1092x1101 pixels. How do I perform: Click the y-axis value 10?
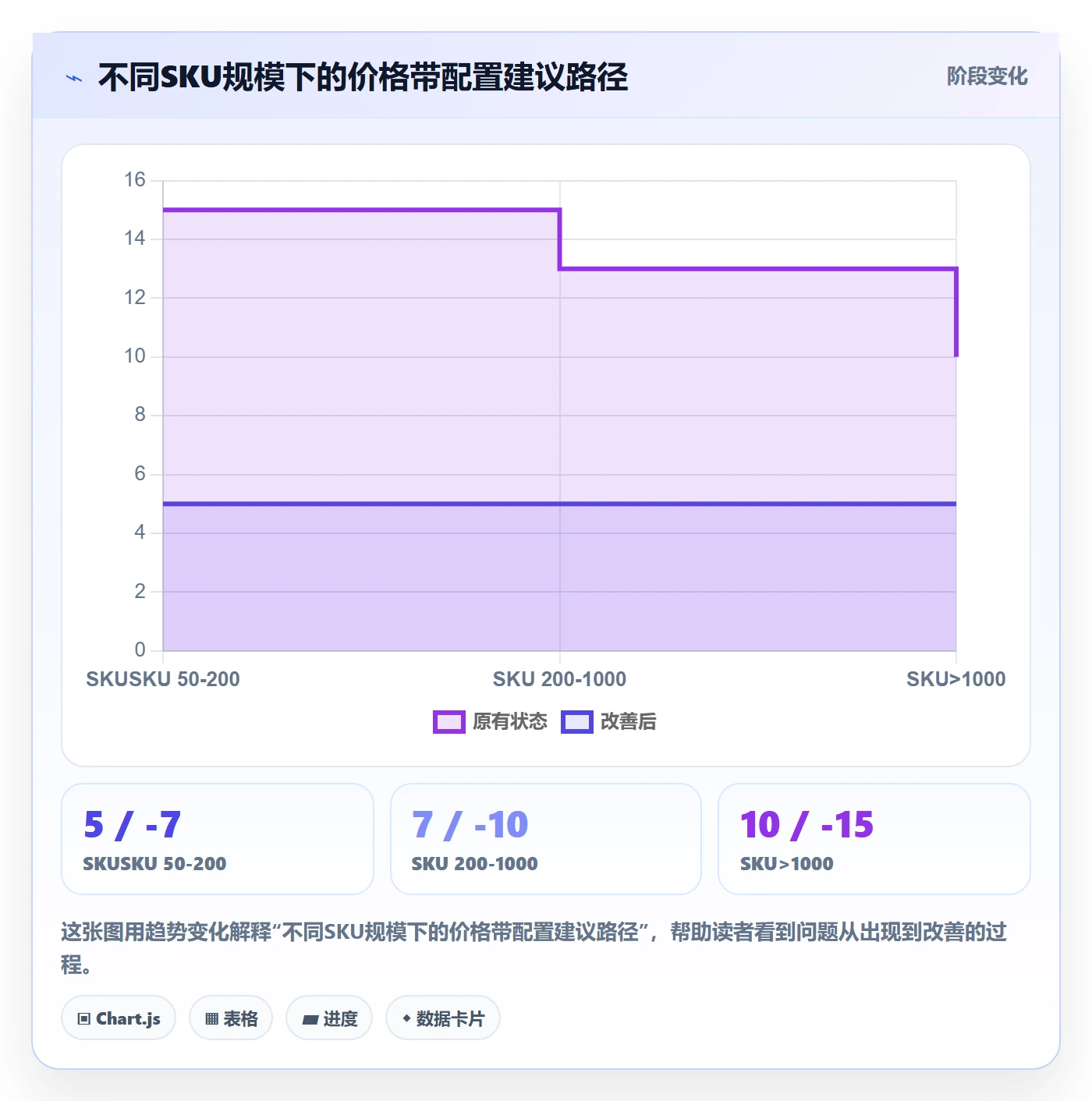coord(135,356)
